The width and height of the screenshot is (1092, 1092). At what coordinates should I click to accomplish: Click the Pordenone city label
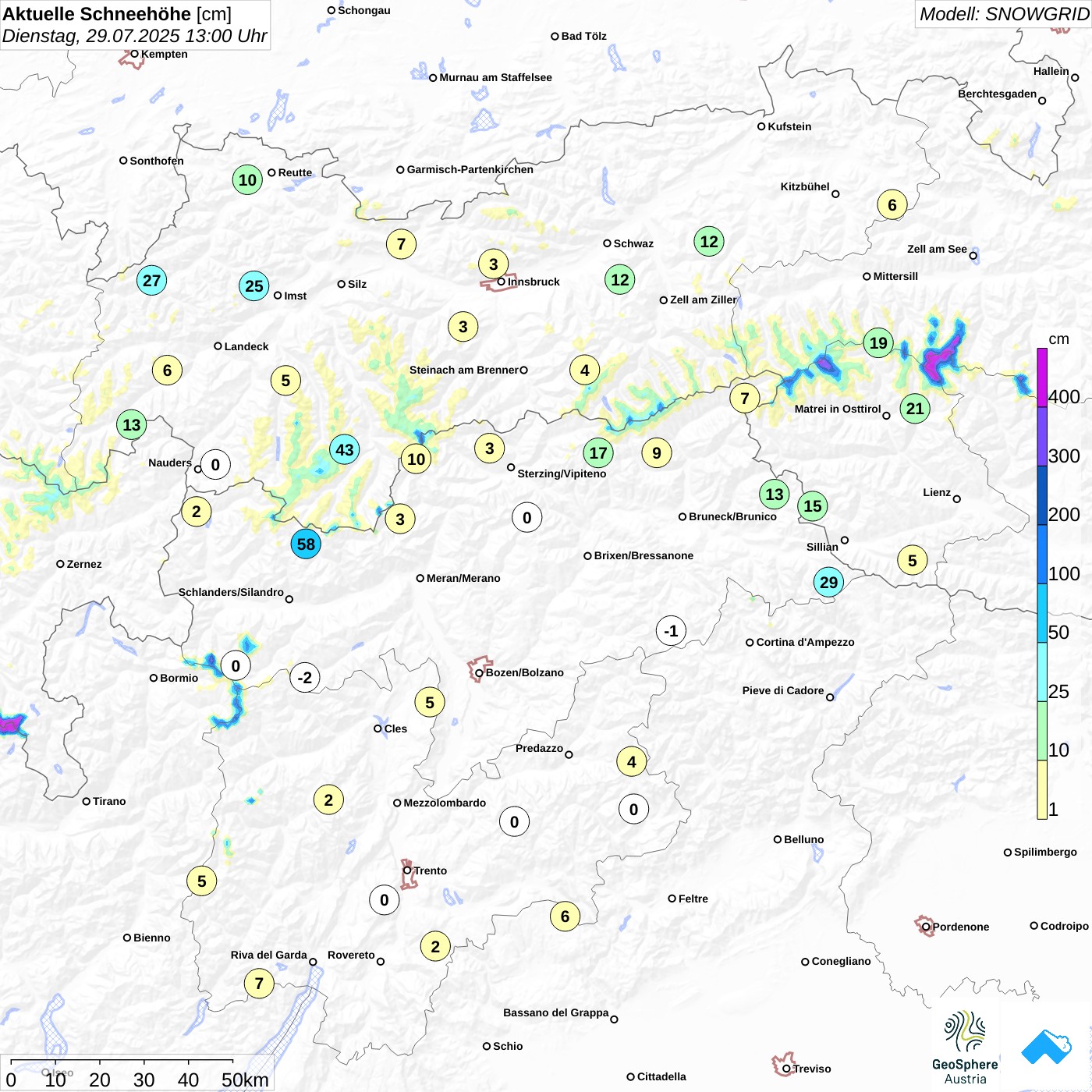(961, 927)
